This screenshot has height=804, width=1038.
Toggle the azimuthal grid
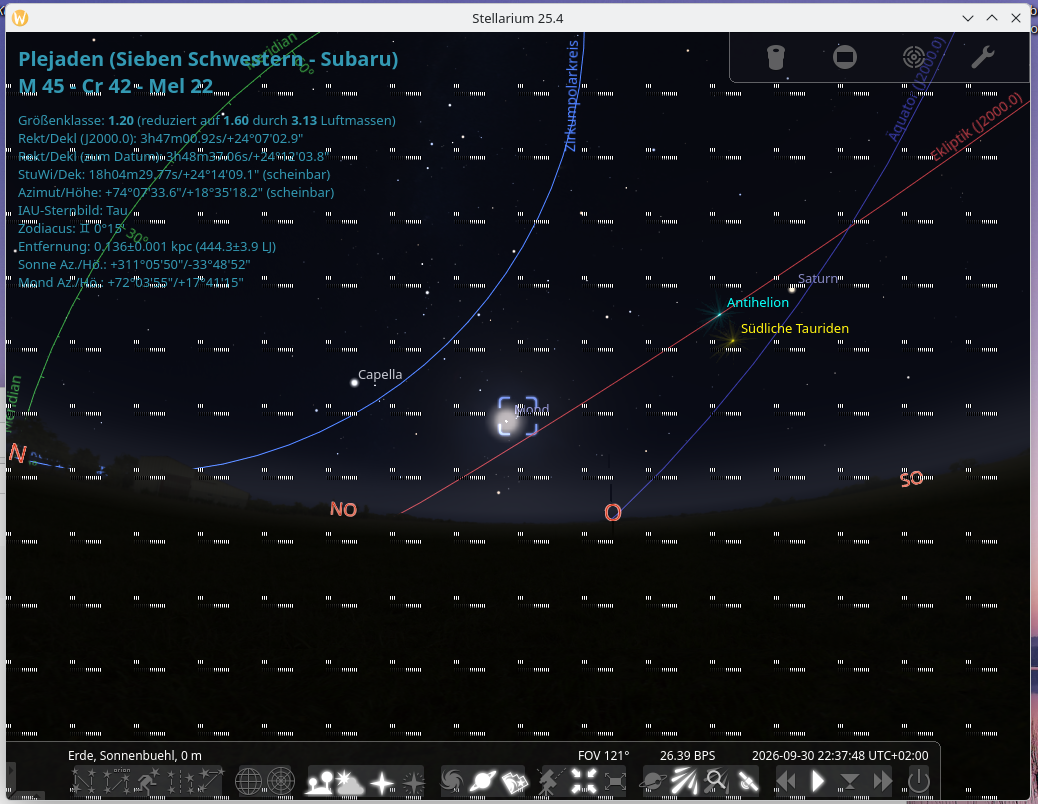281,782
